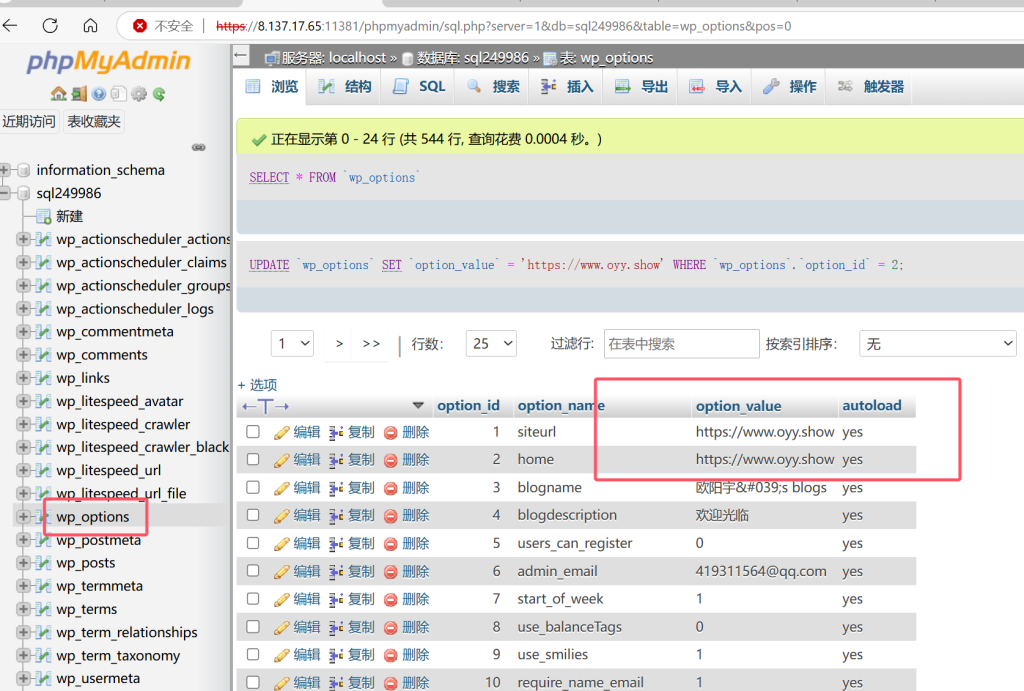Check the checkbox for home row
Screen dimensions: 1024x691
[253, 459]
